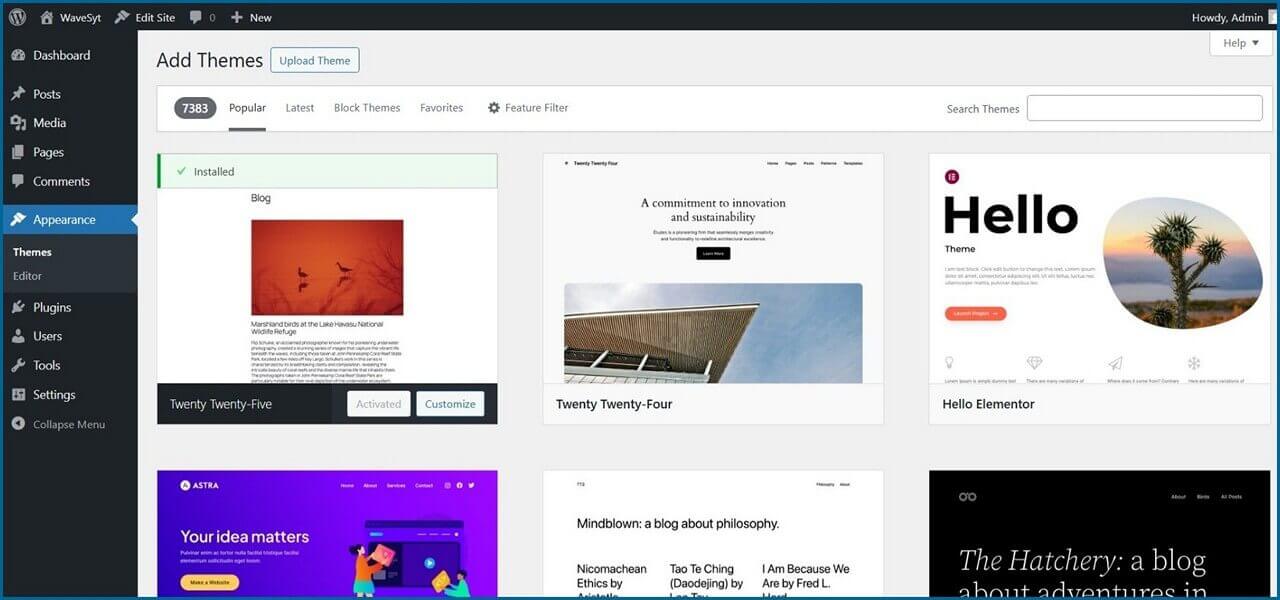
Task: Click the Users icon in sidebar
Action: coord(18,336)
